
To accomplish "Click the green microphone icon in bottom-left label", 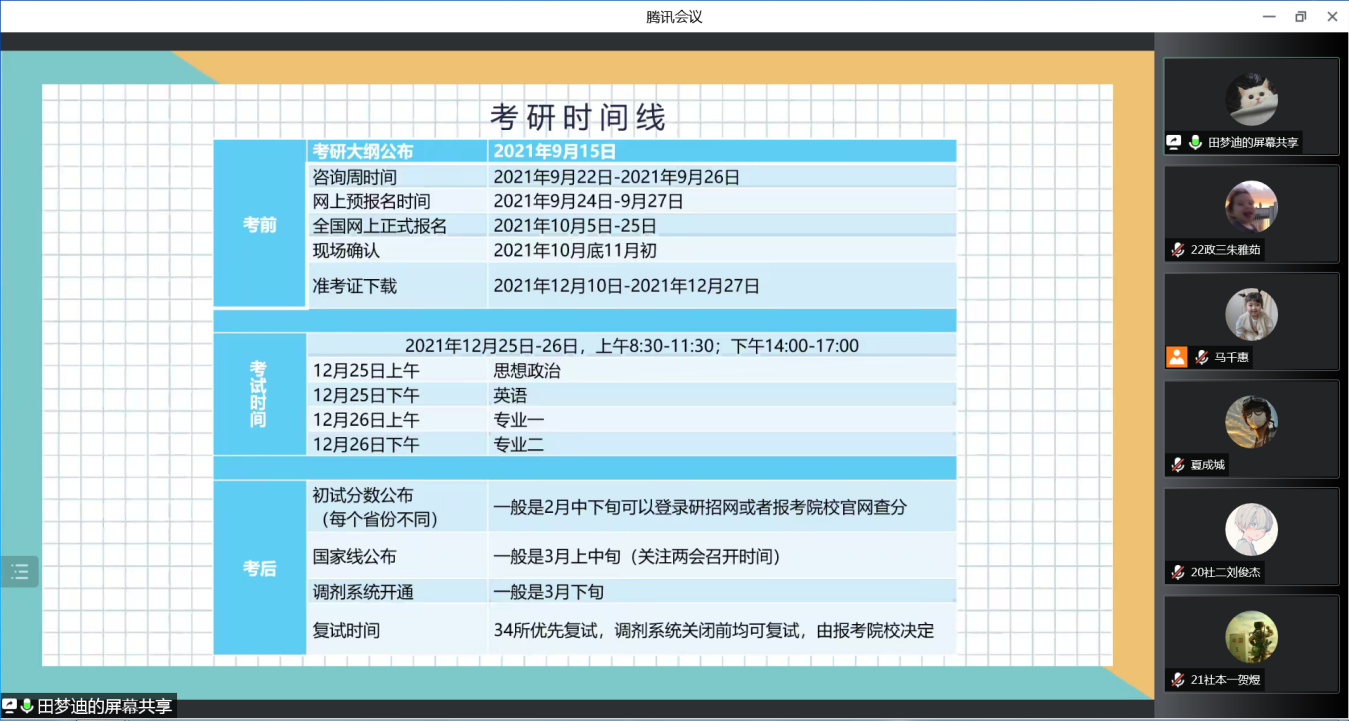I will pos(26,706).
